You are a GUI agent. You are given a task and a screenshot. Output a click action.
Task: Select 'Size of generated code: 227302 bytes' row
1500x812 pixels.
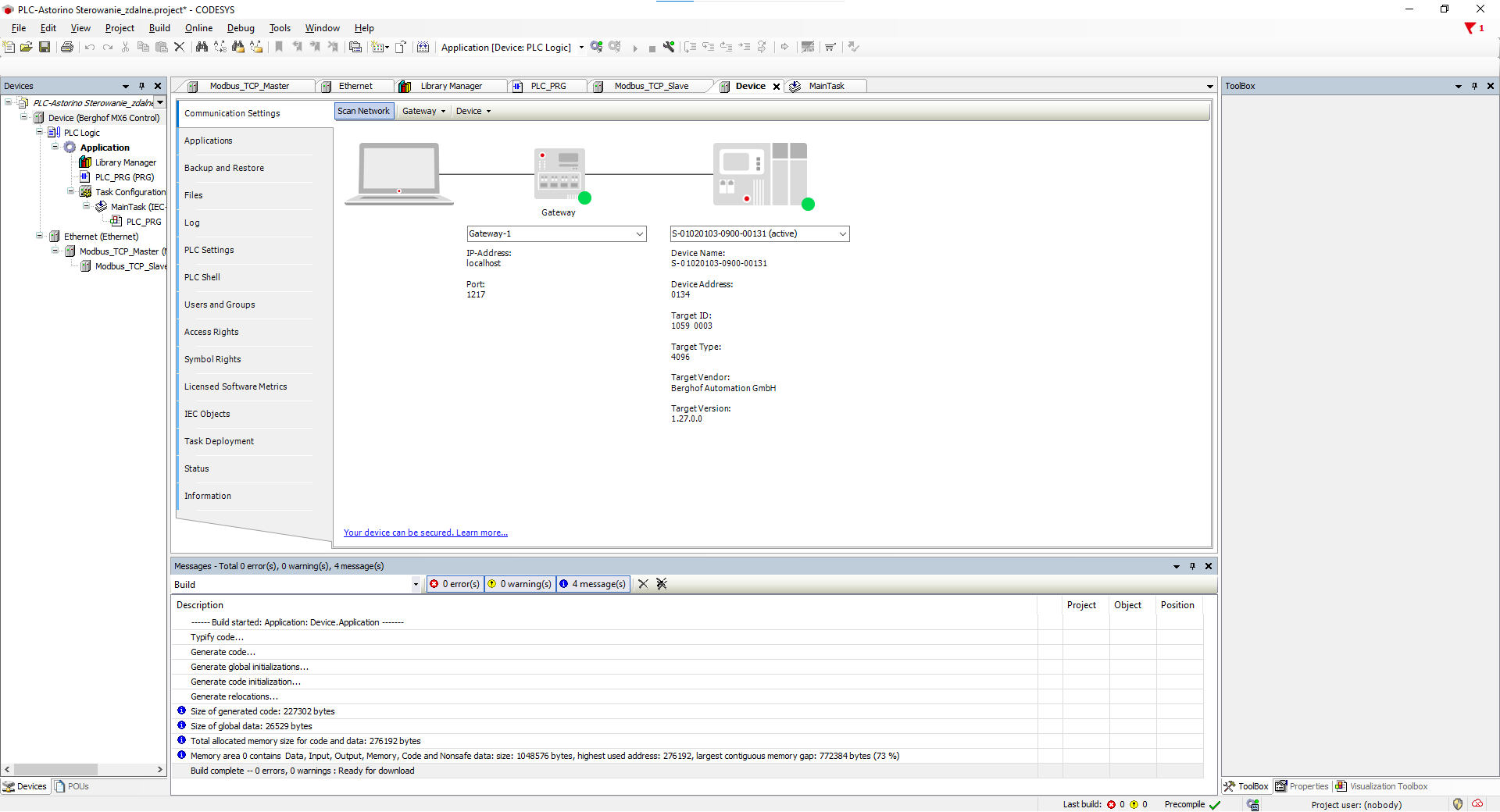click(x=687, y=711)
